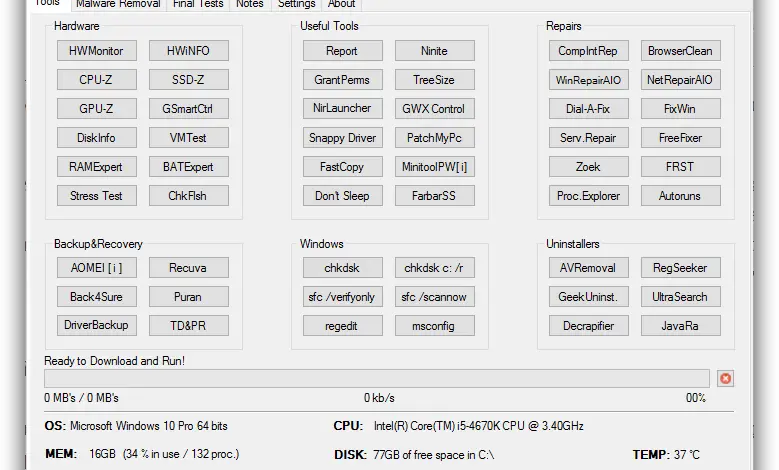The image size is (779, 470).
Task: Go to the Settings tab
Action: 297,4
